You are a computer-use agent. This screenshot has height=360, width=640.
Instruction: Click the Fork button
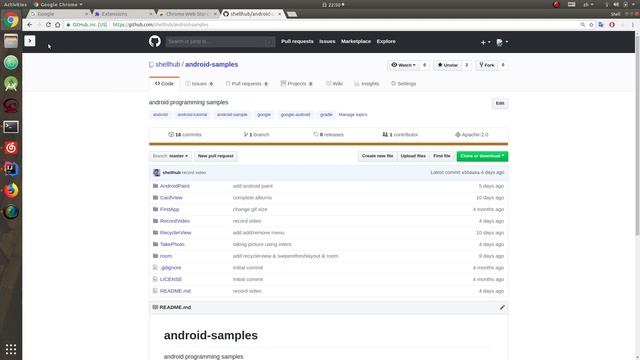487,65
